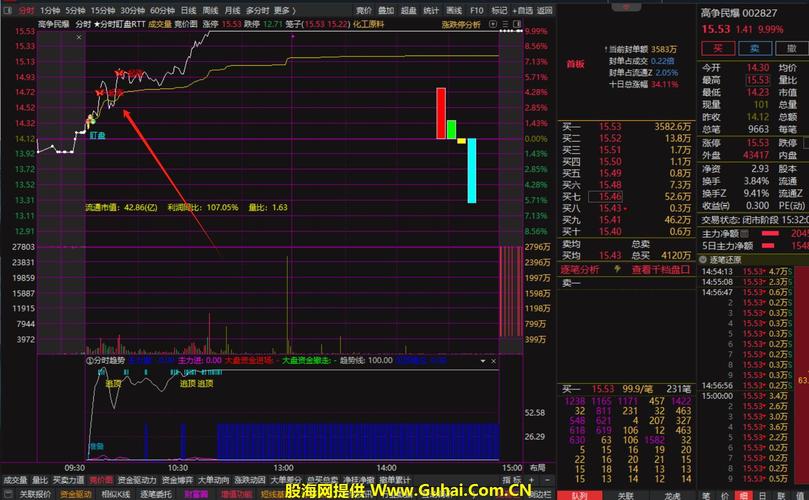Open F10 company information
The height and width of the screenshot is (500, 809).
476,10
